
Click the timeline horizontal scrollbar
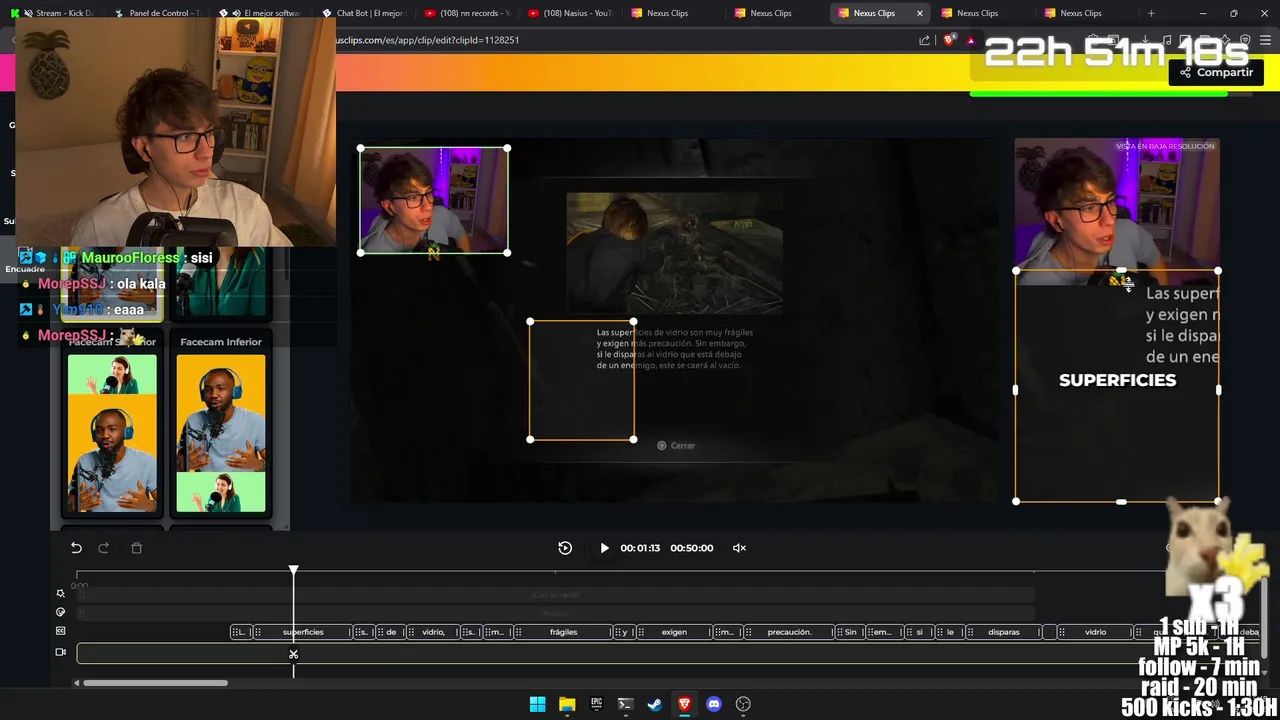[x=155, y=683]
